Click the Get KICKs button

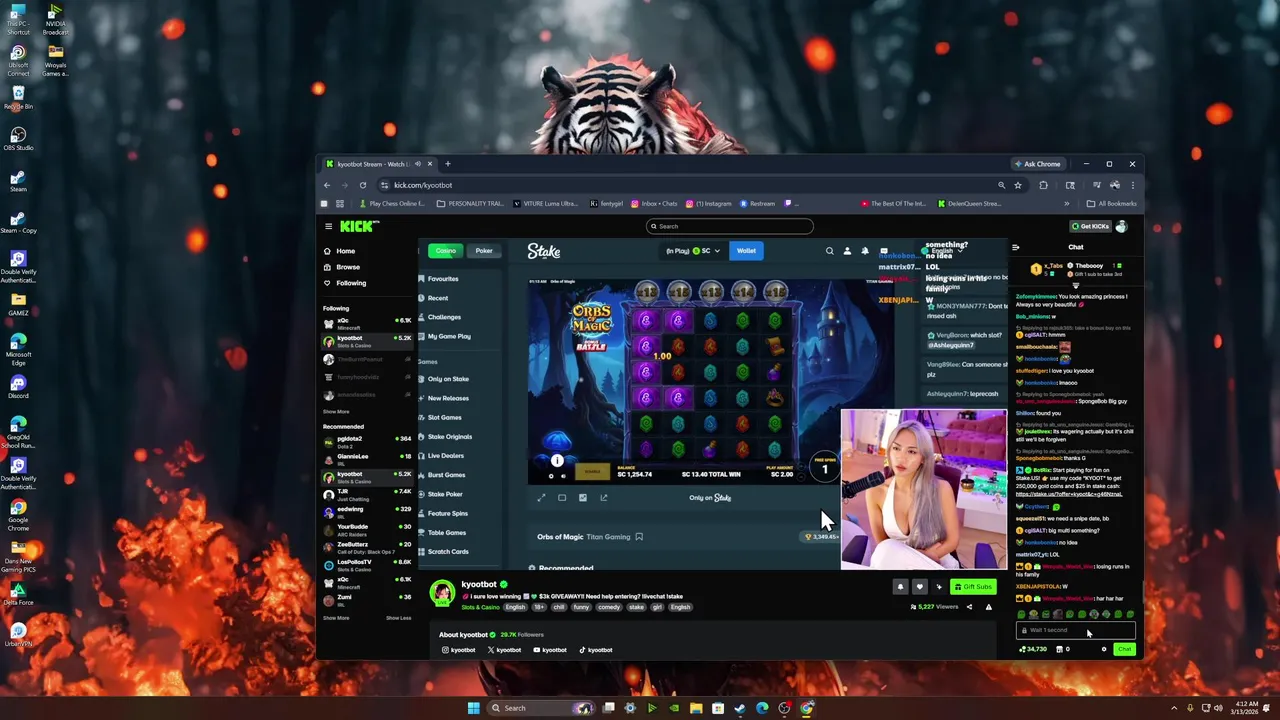tap(1089, 227)
